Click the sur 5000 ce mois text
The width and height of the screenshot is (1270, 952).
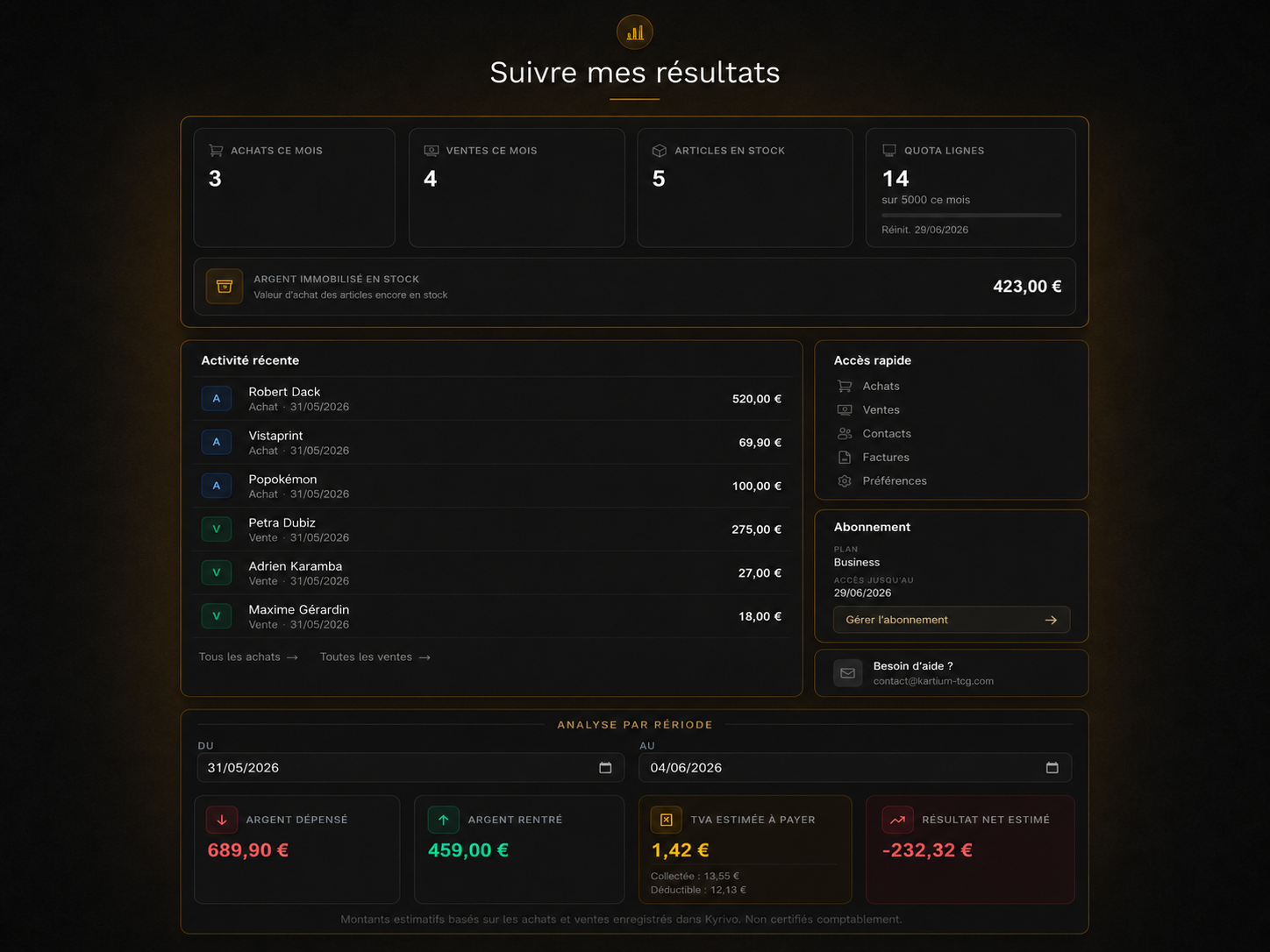click(926, 200)
